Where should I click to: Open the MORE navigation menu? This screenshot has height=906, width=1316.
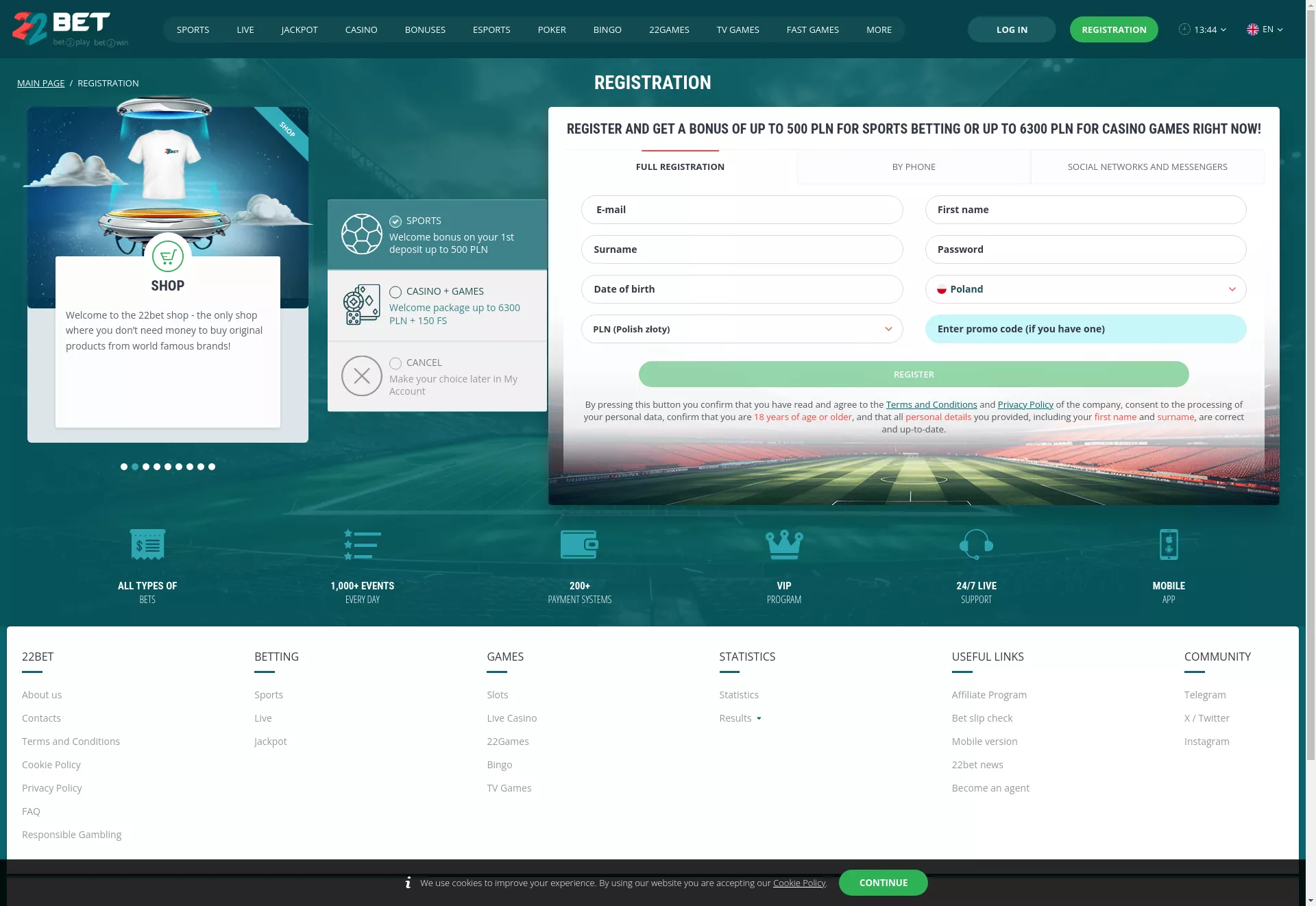point(879,29)
